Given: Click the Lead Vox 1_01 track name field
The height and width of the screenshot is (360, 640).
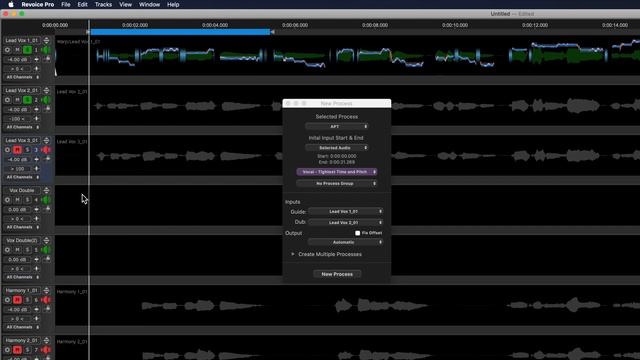Looking at the screenshot, I should point(22,40).
